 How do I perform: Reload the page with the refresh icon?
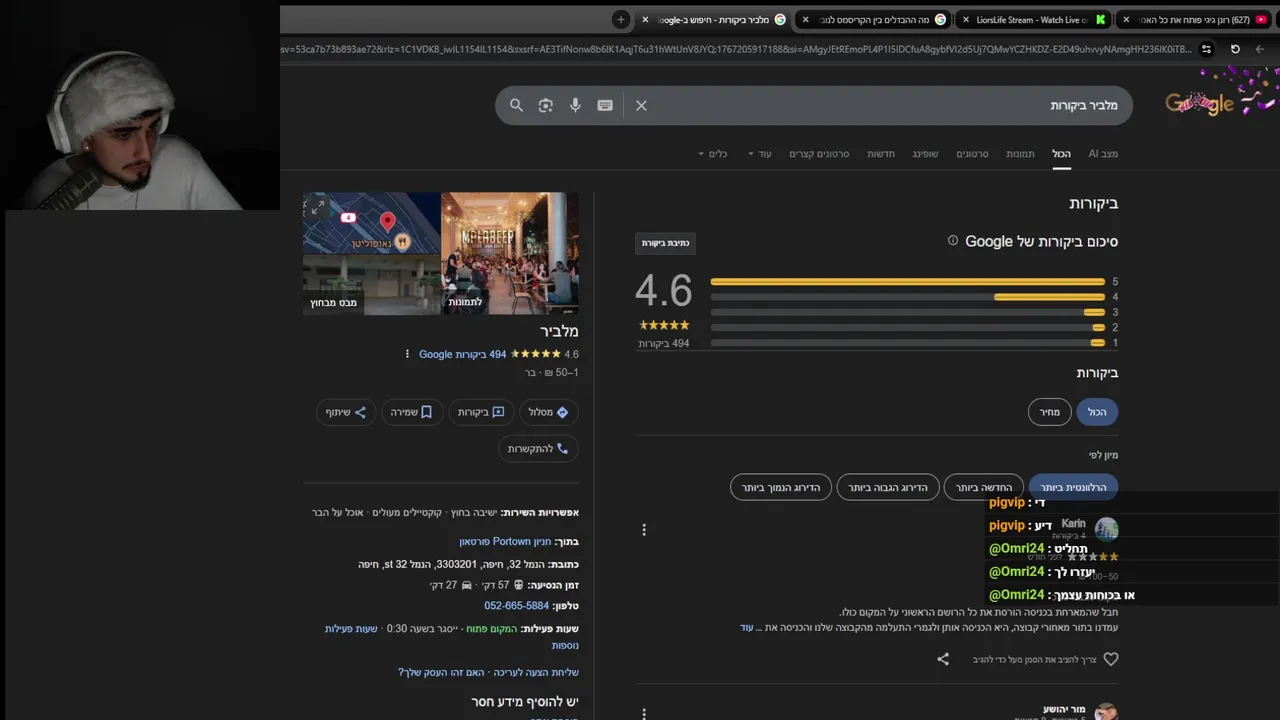(1235, 49)
